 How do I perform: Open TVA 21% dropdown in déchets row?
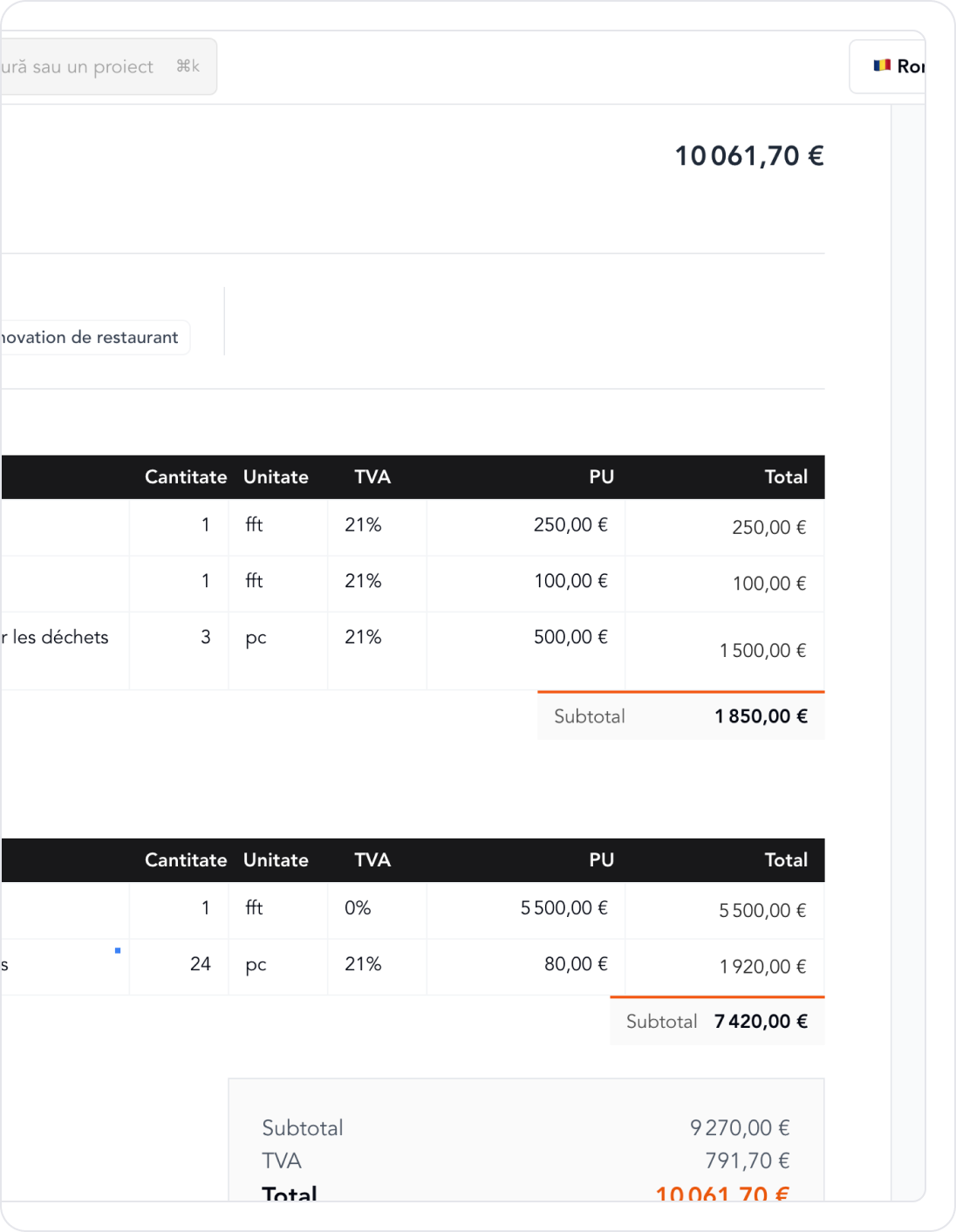point(363,638)
